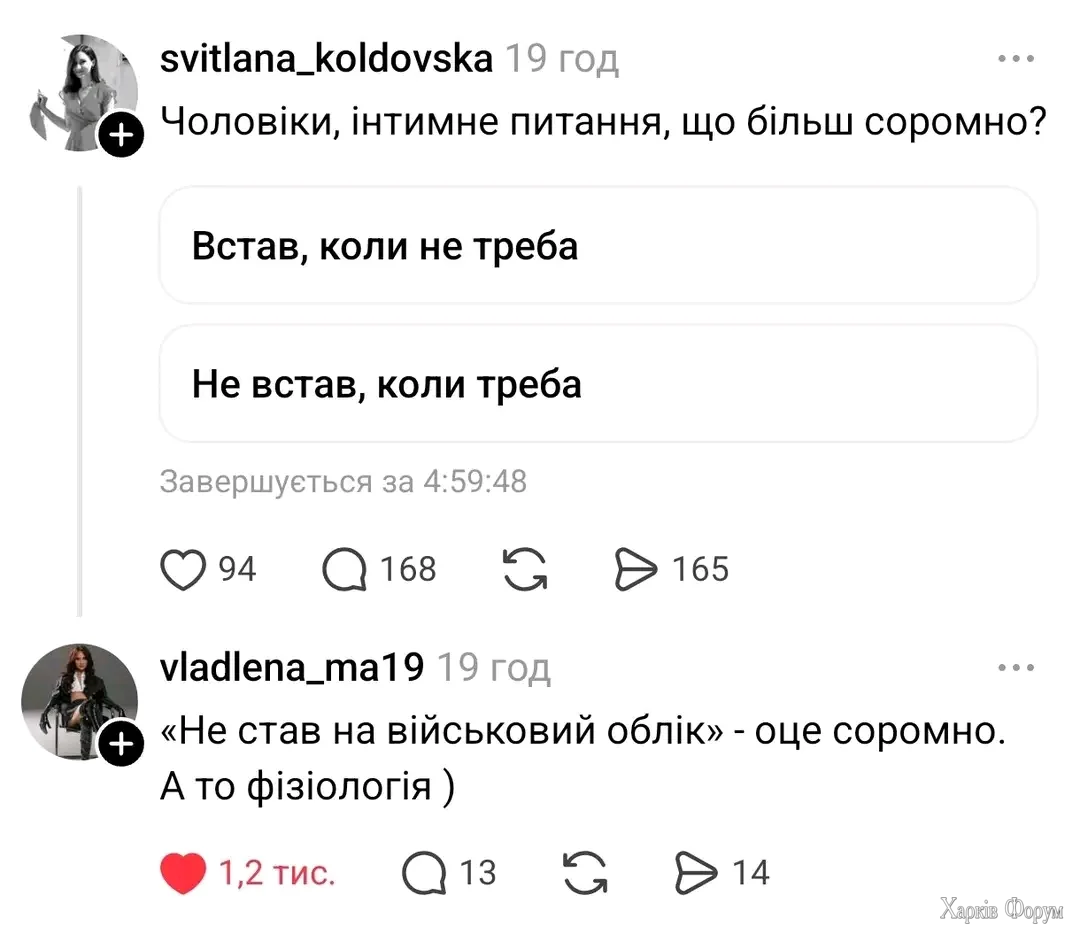Viewport: 1080px width, 934px height.
Task: Open more options menu for vladlena_ma19's reply
Action: 1016,668
